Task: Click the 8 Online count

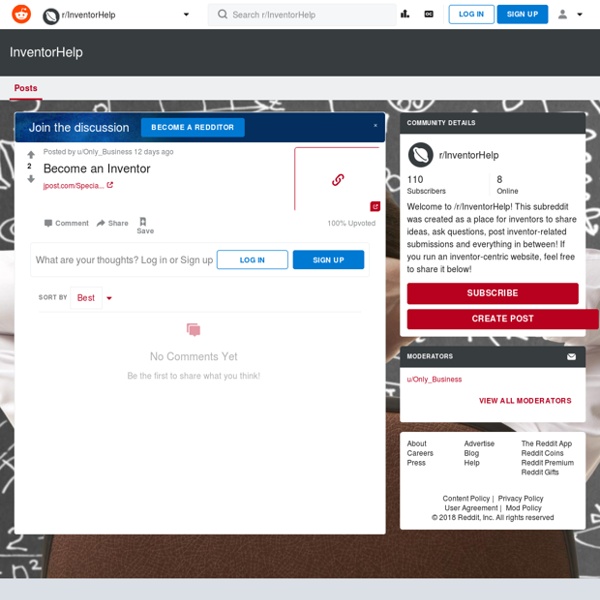Action: tap(507, 185)
